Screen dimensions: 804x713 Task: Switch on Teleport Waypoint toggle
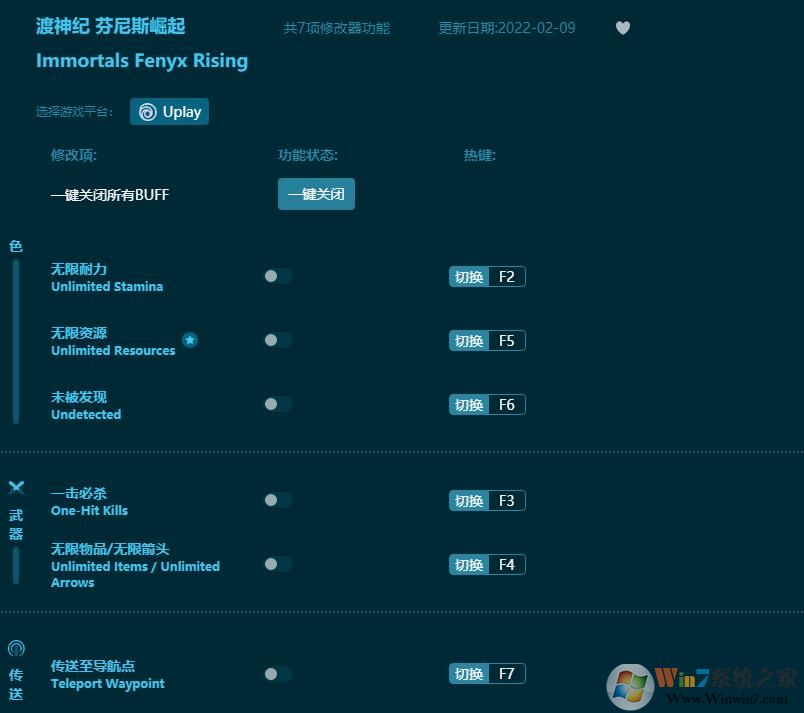pos(278,674)
